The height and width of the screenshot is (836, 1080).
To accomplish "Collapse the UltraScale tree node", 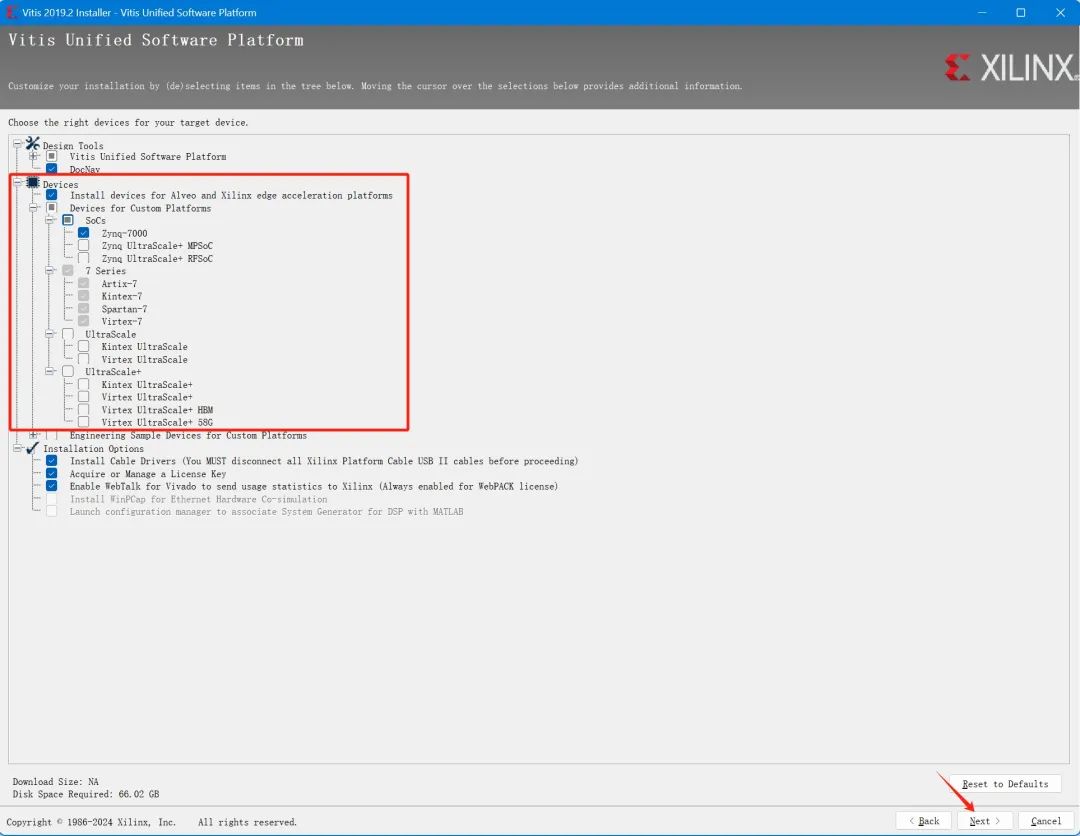I will [x=49, y=334].
